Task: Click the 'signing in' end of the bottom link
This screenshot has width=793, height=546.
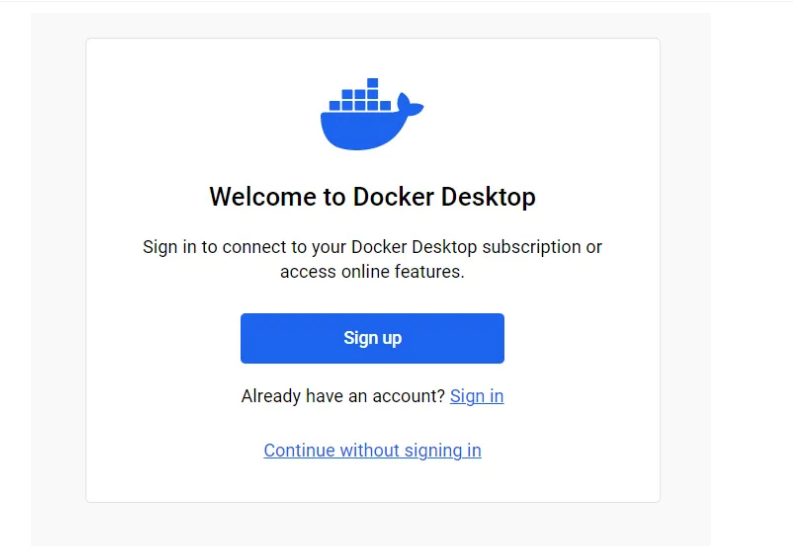Action: pos(441,450)
